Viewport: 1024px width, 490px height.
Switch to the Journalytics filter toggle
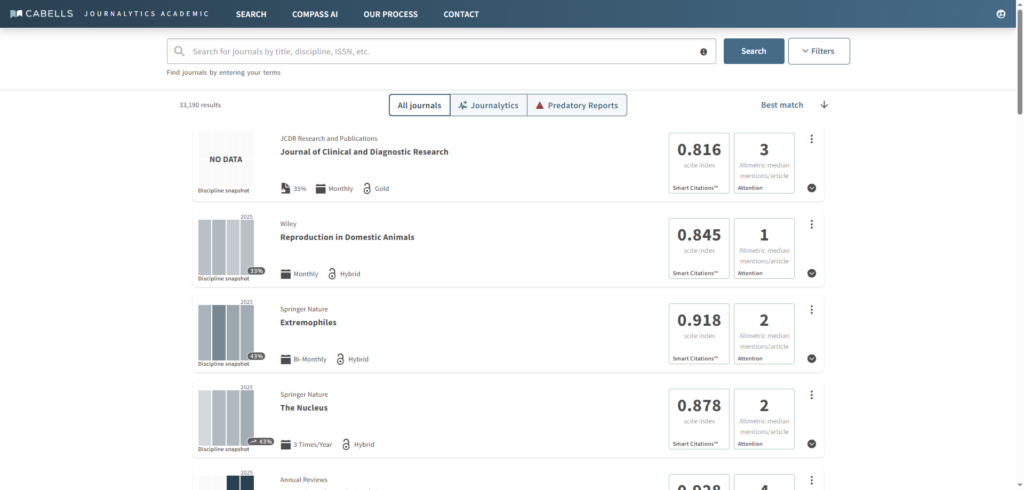pyautogui.click(x=488, y=105)
